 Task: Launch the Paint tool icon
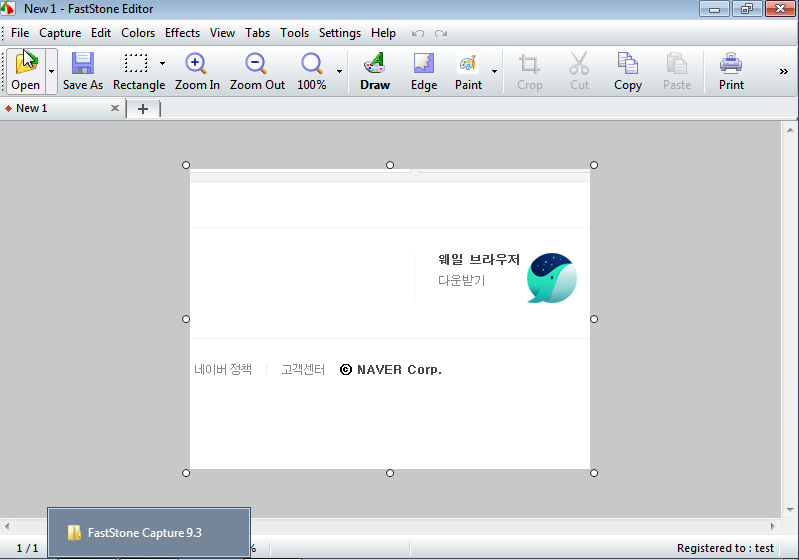click(468, 65)
